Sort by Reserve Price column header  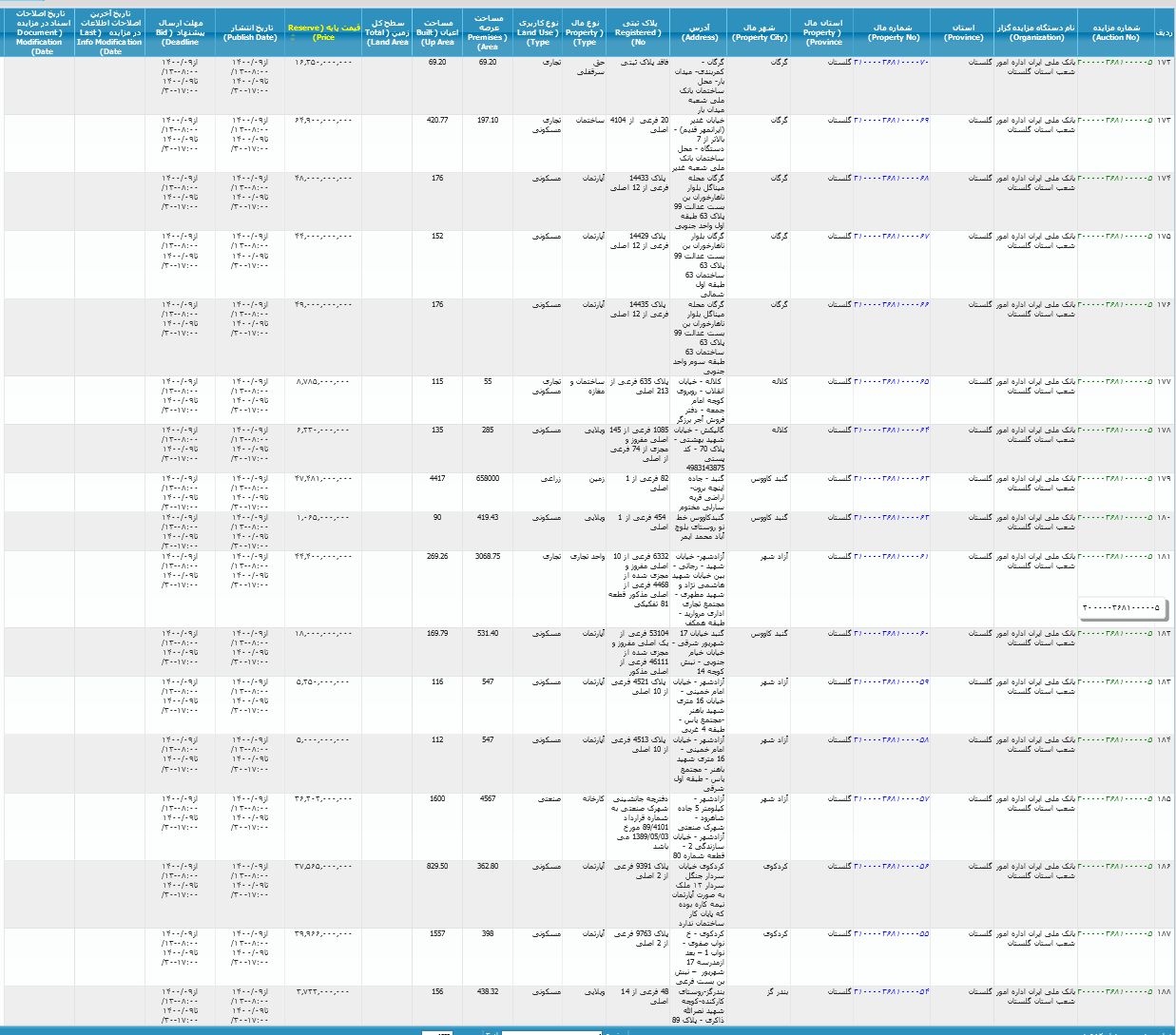coord(323,32)
